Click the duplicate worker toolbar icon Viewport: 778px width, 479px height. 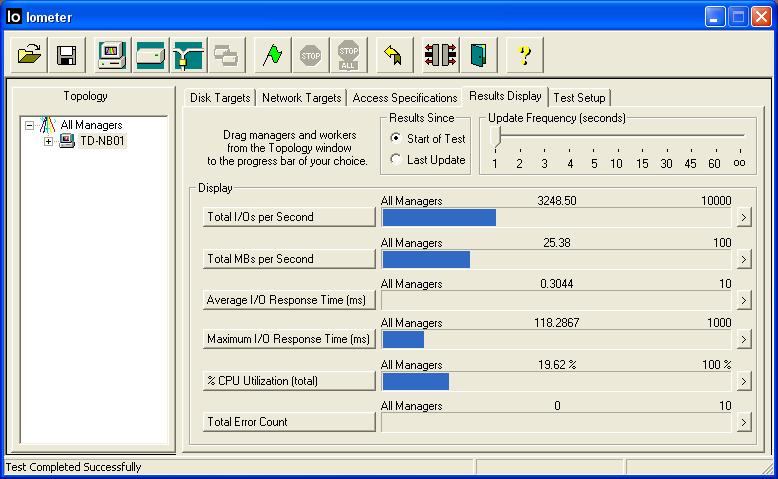pyautogui.click(x=226, y=55)
